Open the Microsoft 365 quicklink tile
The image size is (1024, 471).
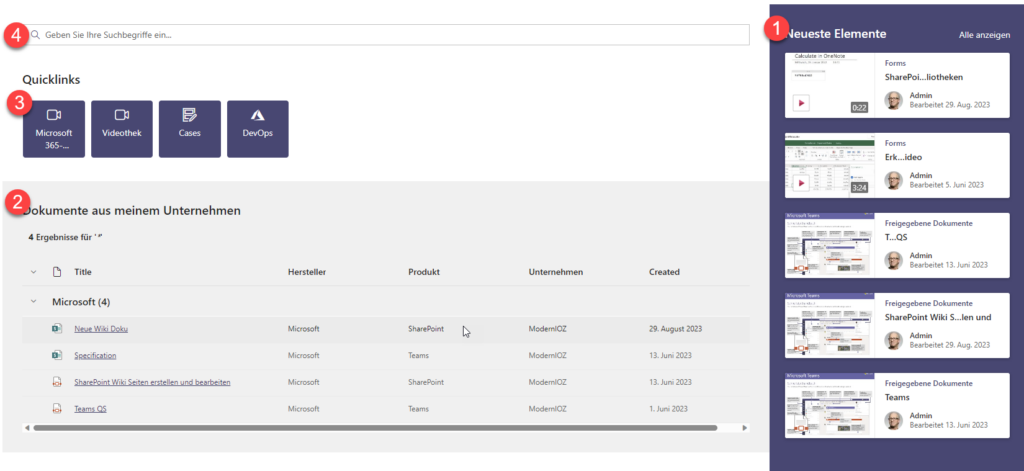(54, 129)
